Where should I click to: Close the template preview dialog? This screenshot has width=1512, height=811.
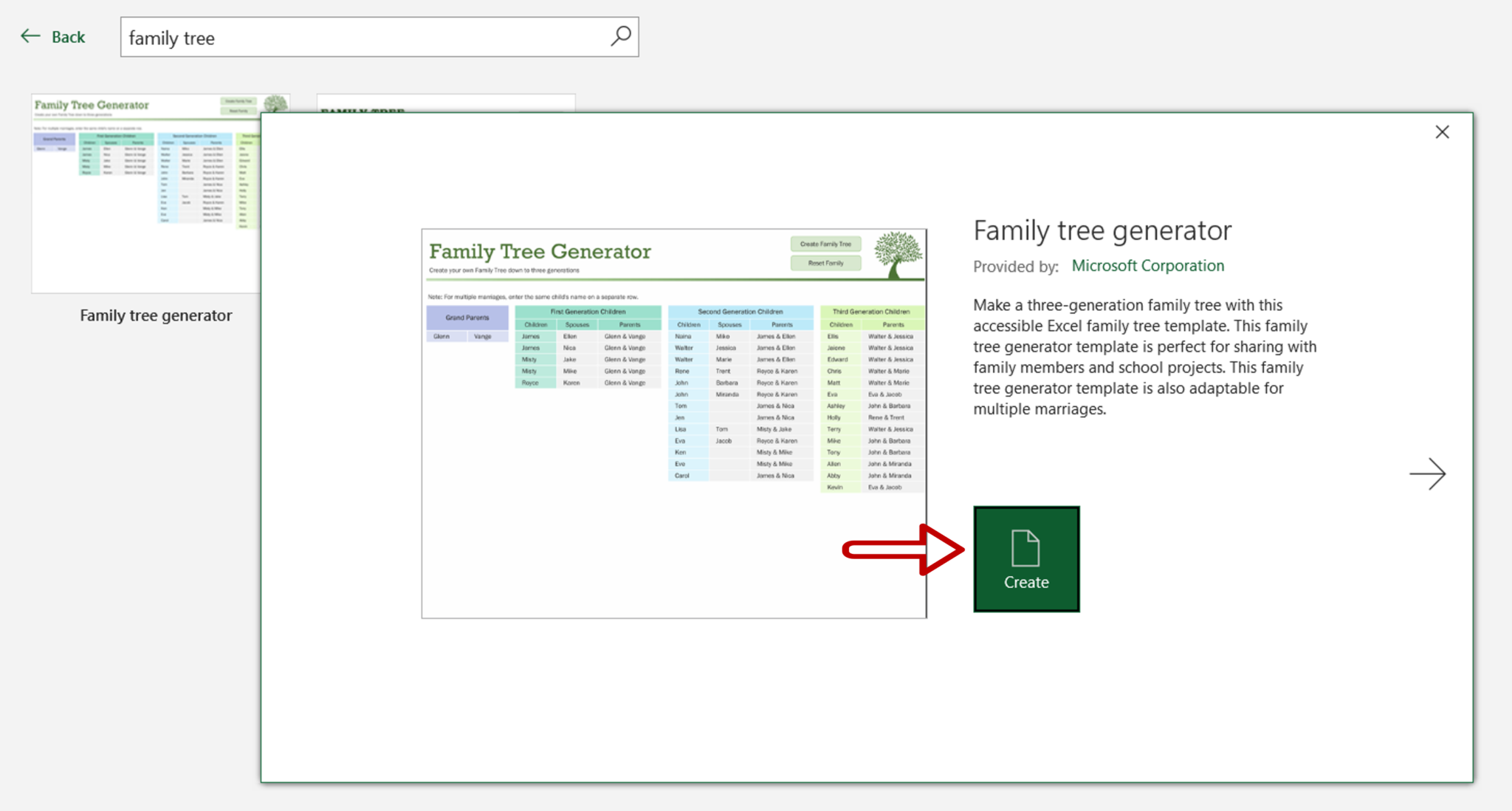[1442, 131]
